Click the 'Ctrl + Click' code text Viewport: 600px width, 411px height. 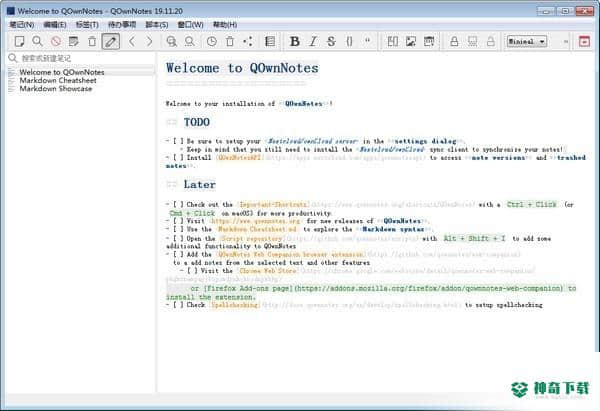tap(532, 205)
